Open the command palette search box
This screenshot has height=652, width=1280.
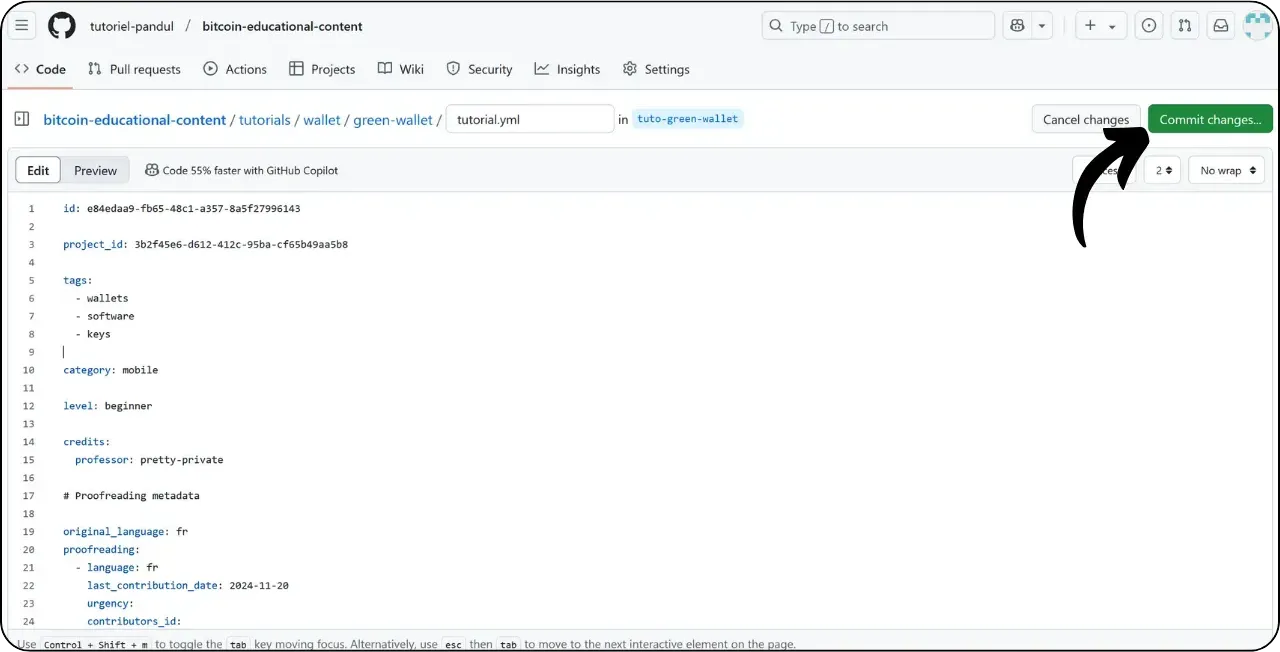[x=878, y=25]
